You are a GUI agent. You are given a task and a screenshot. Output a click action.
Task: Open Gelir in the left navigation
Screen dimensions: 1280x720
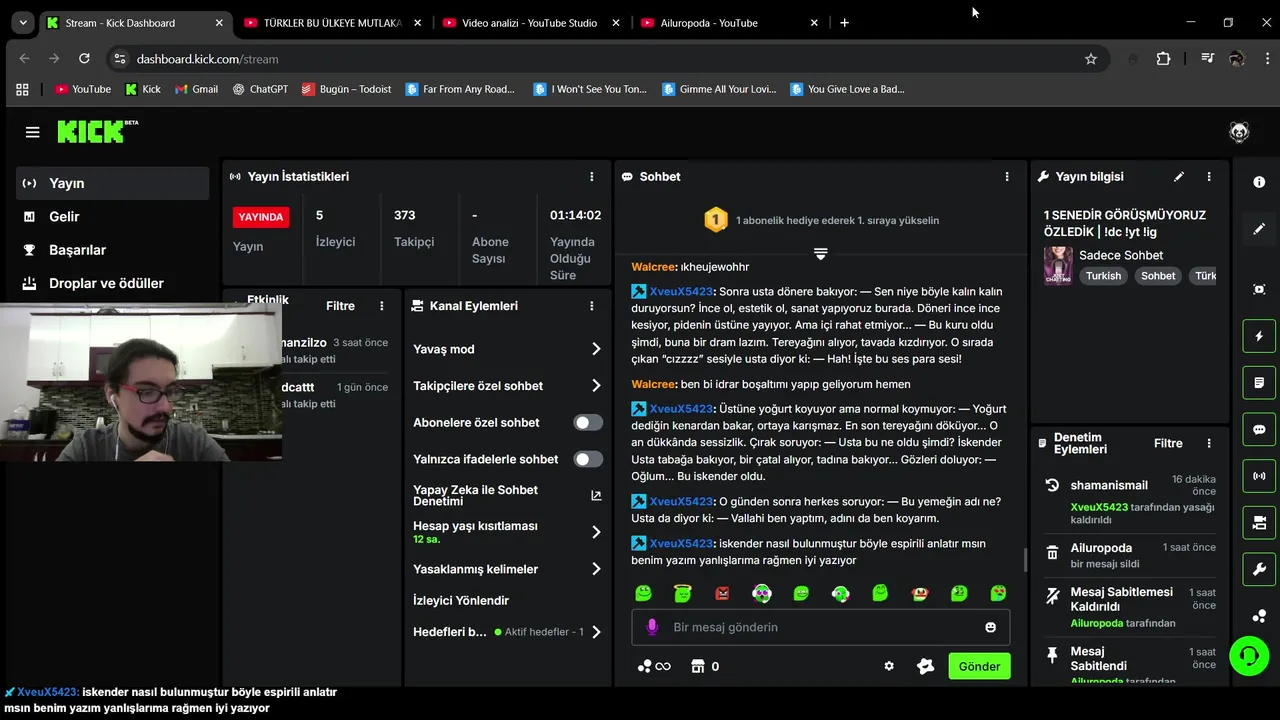pos(112,216)
